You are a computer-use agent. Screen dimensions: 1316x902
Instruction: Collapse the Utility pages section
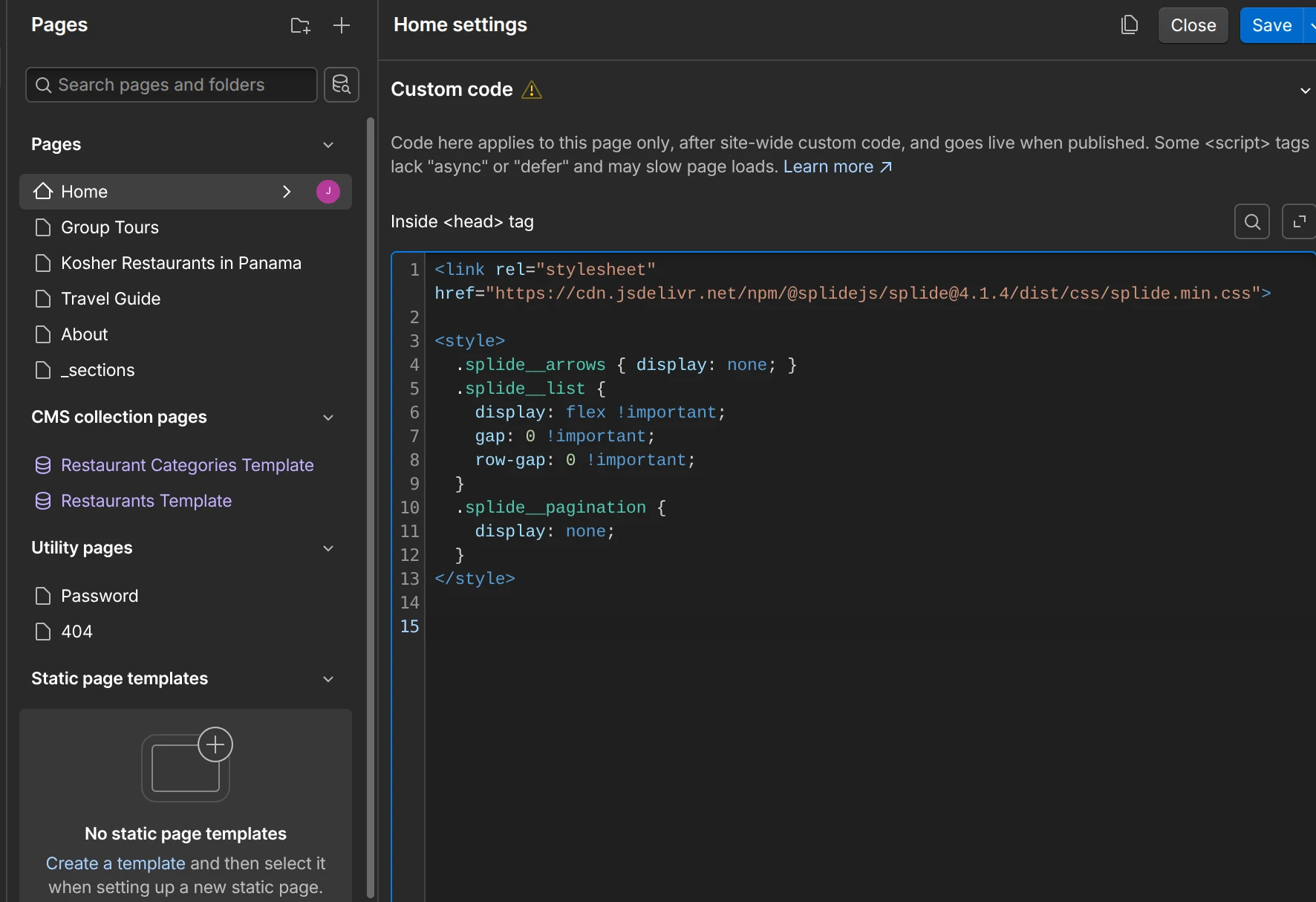point(328,548)
